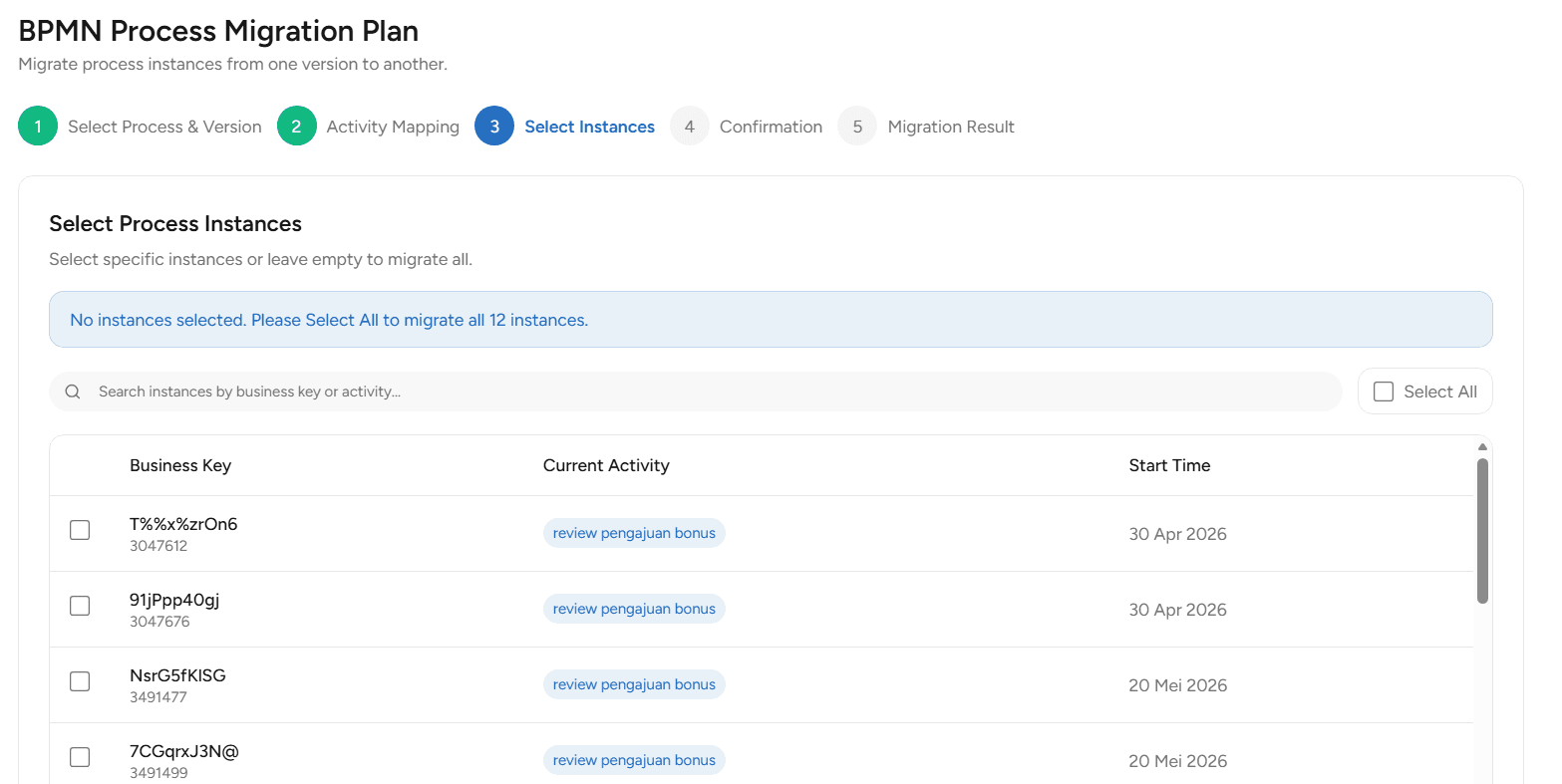Image resolution: width=1562 pixels, height=784 pixels.
Task: Click the step 5 circle
Action: [x=857, y=127]
